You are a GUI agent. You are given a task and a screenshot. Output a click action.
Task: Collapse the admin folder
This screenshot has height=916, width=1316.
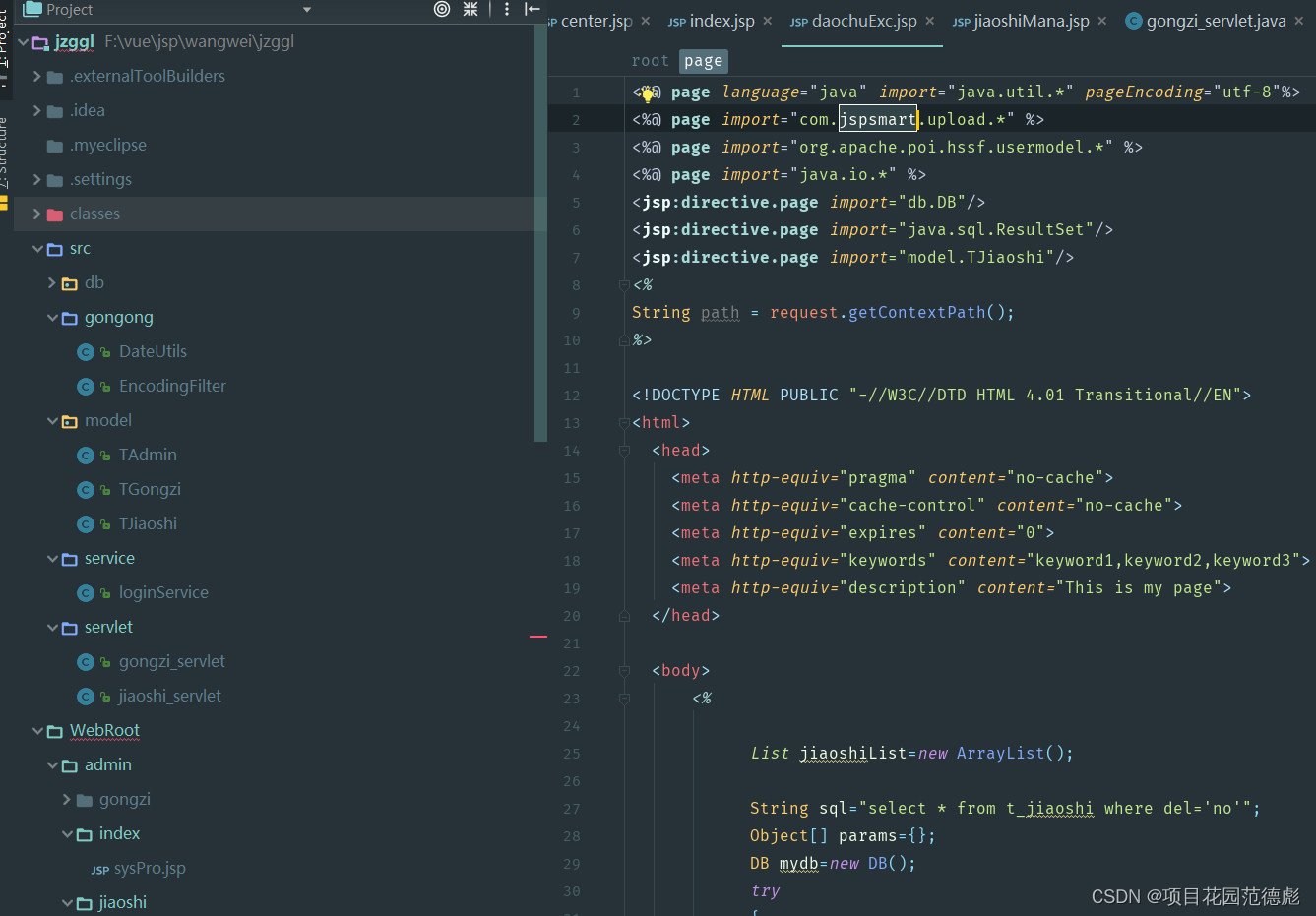click(52, 765)
